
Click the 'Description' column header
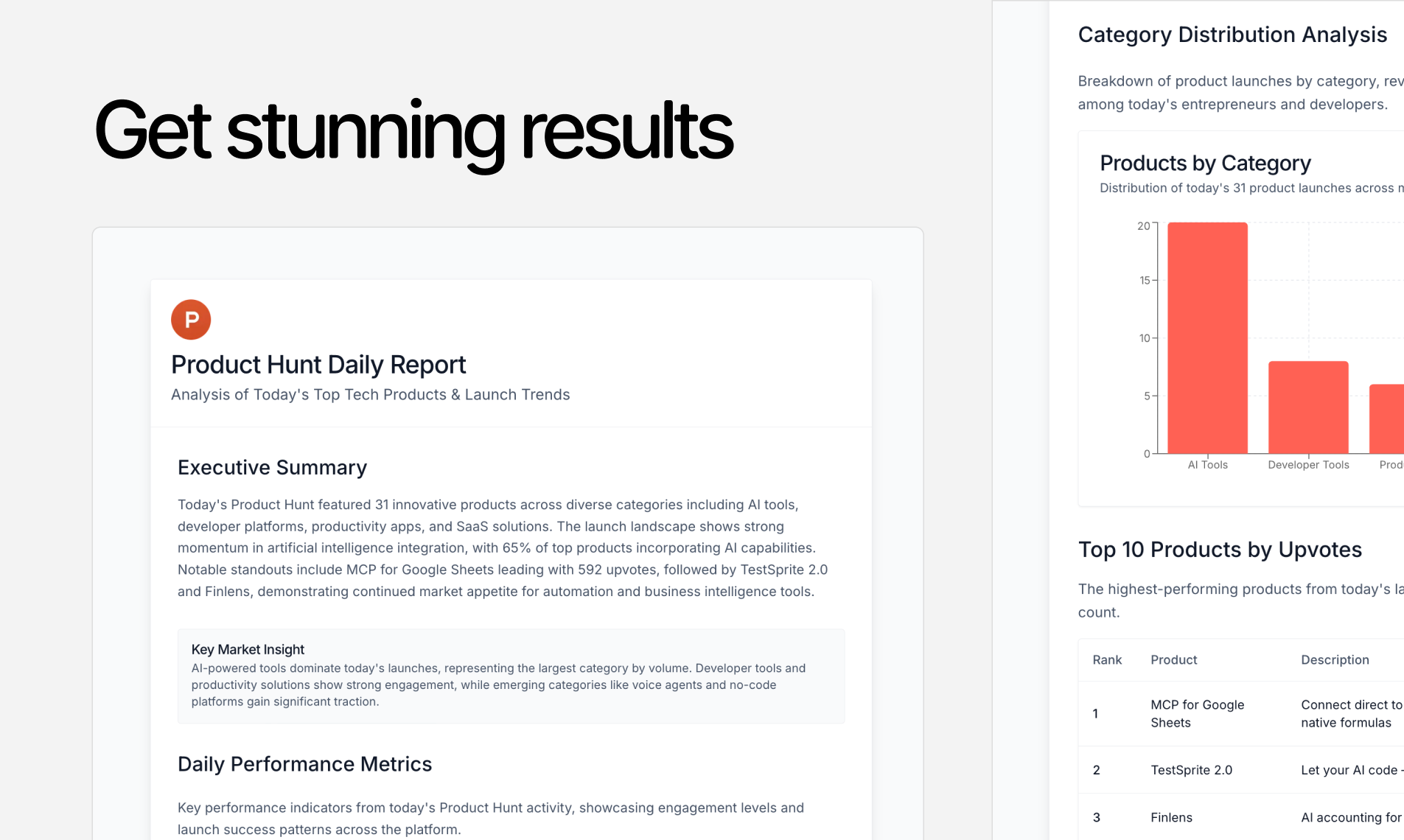pyautogui.click(x=1335, y=660)
